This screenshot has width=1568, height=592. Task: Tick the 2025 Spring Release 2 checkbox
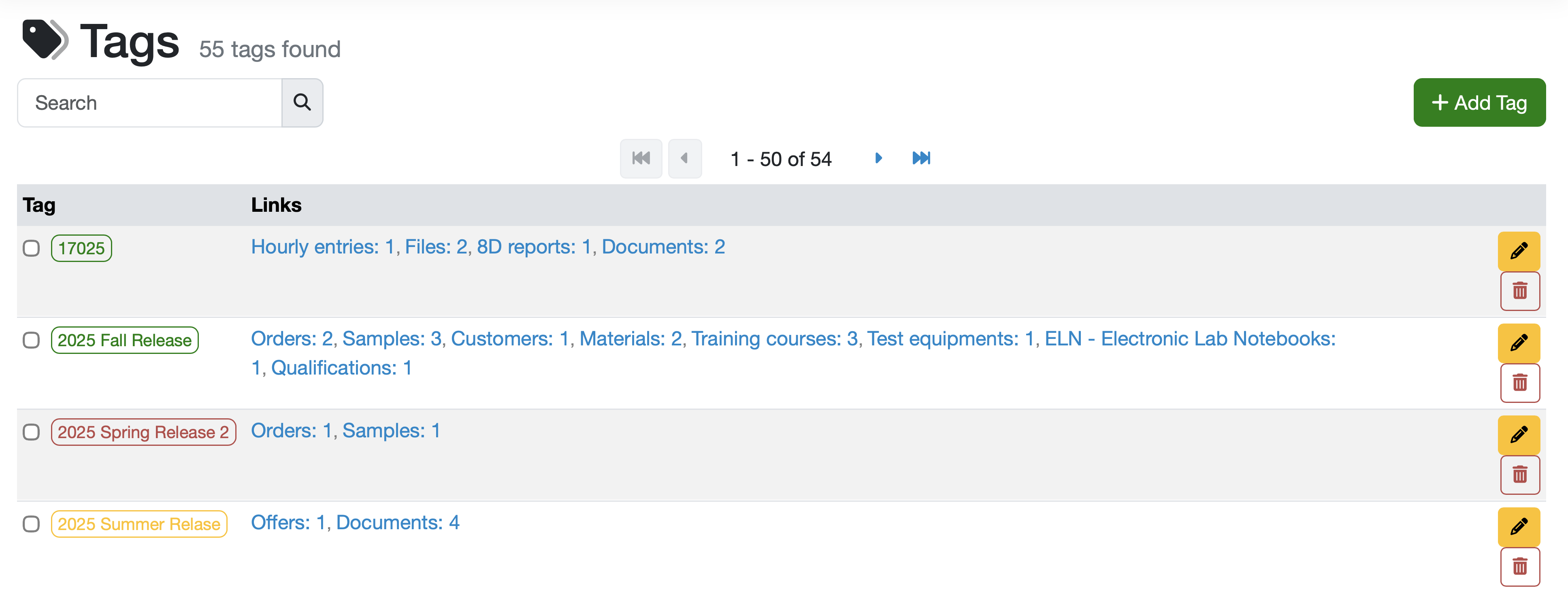point(31,432)
